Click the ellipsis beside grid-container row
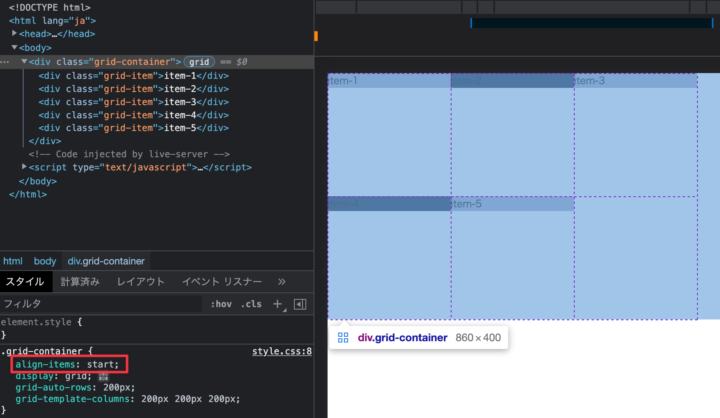This screenshot has height=418, width=720. pos(5,62)
